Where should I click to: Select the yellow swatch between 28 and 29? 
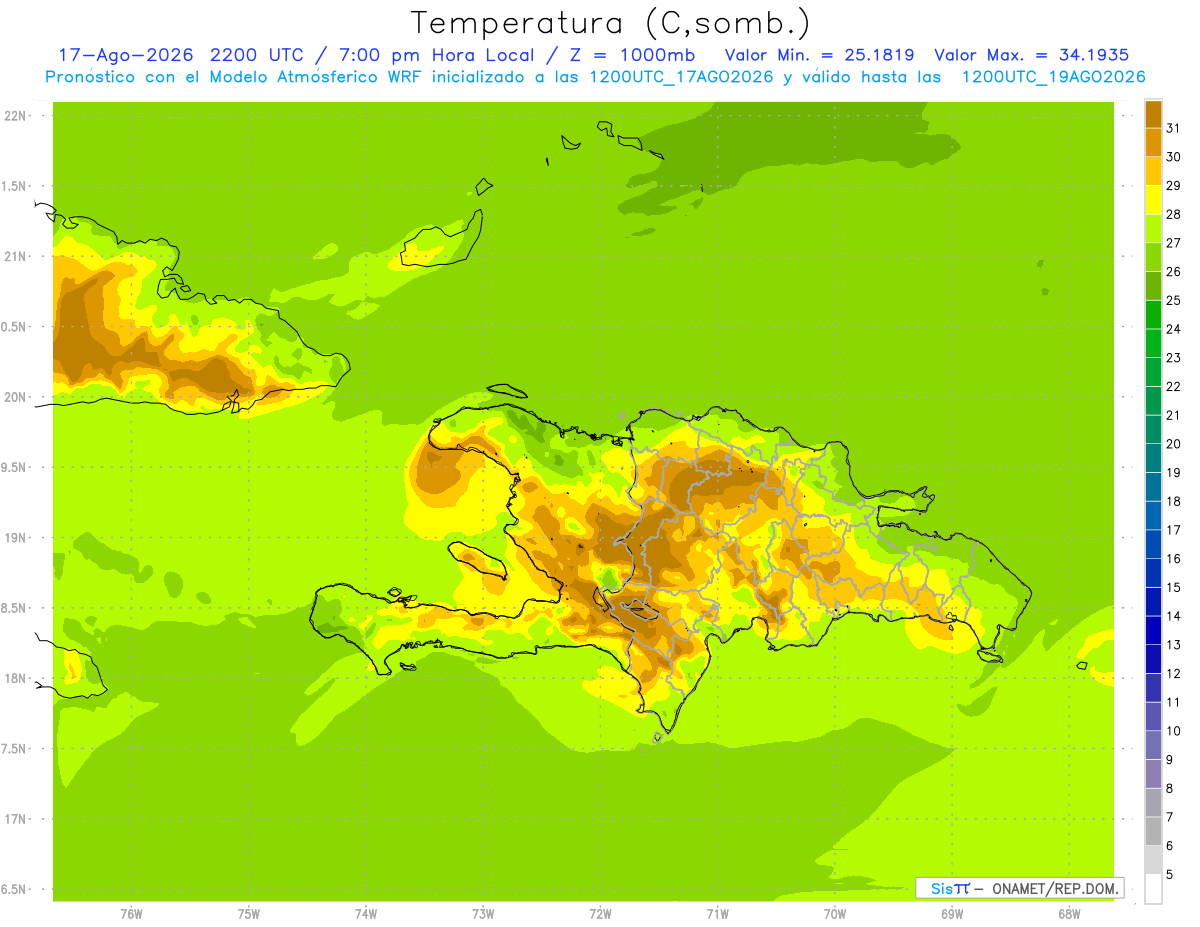[x=1153, y=200]
